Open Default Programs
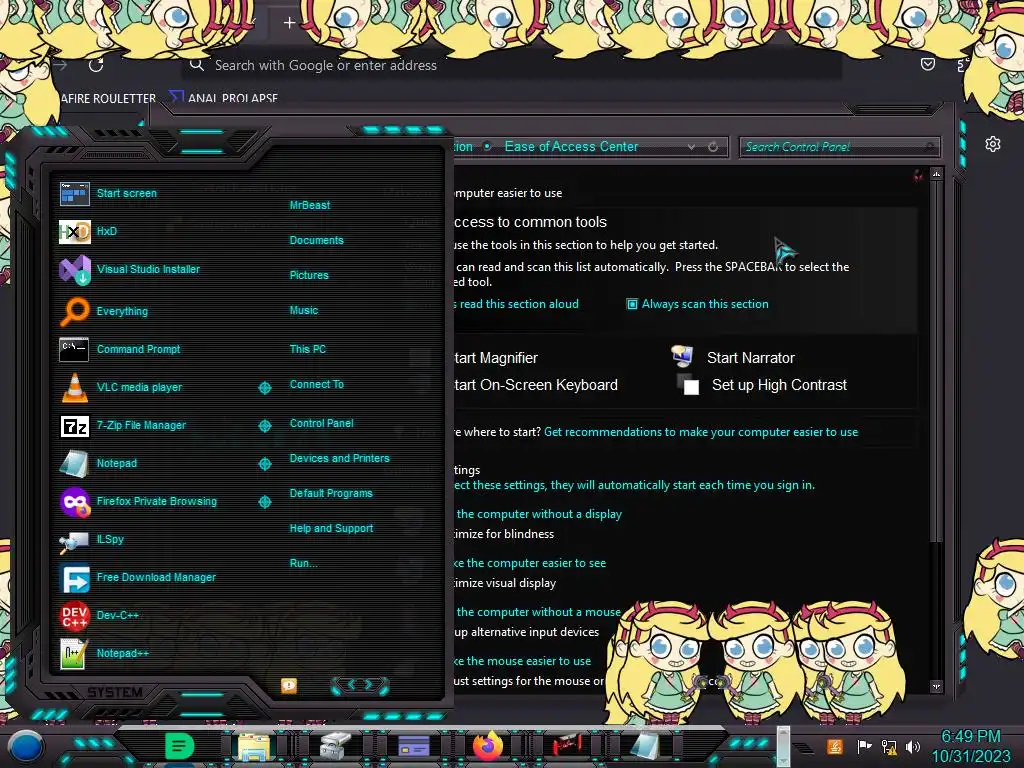The width and height of the screenshot is (1024, 768). [330, 494]
